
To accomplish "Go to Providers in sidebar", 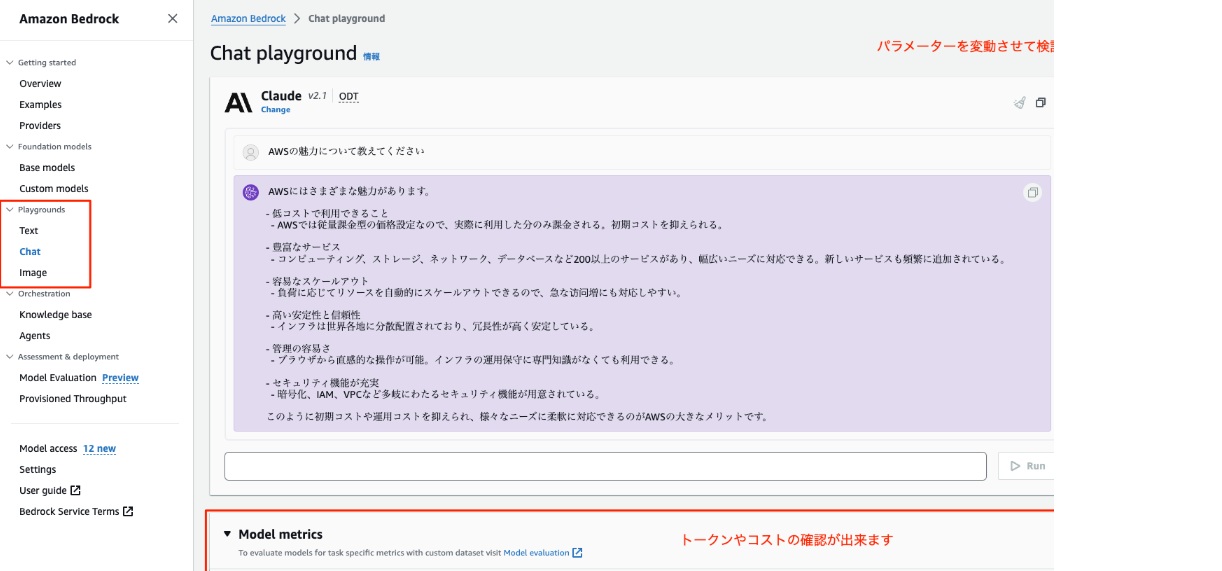I will tap(40, 126).
